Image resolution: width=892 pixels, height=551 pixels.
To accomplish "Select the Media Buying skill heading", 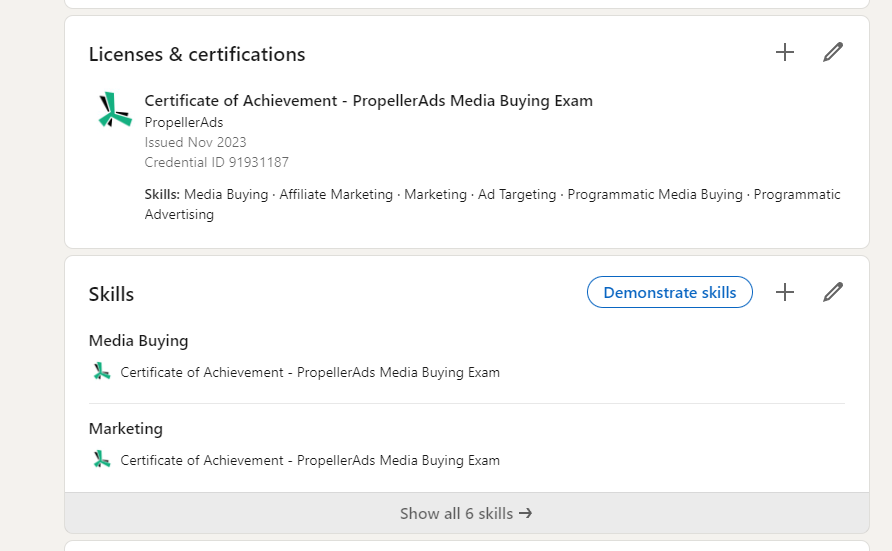I will pos(138,341).
